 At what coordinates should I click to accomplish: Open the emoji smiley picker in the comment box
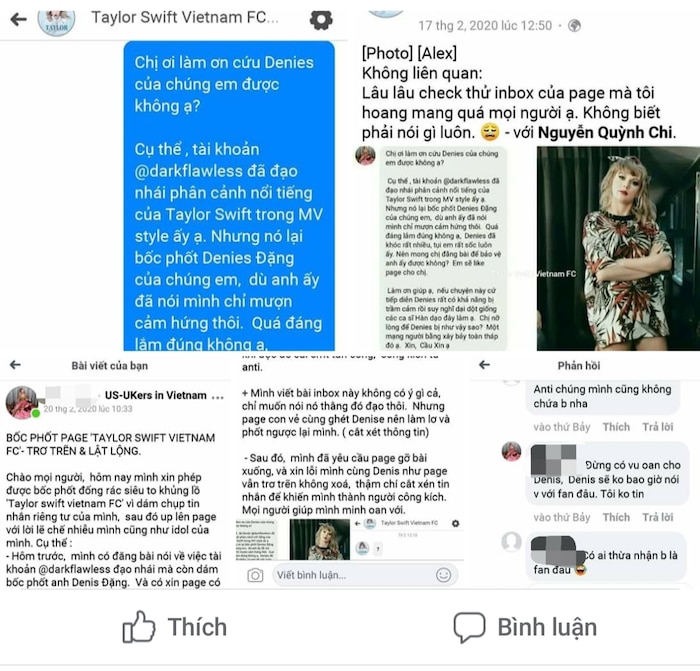point(443,575)
